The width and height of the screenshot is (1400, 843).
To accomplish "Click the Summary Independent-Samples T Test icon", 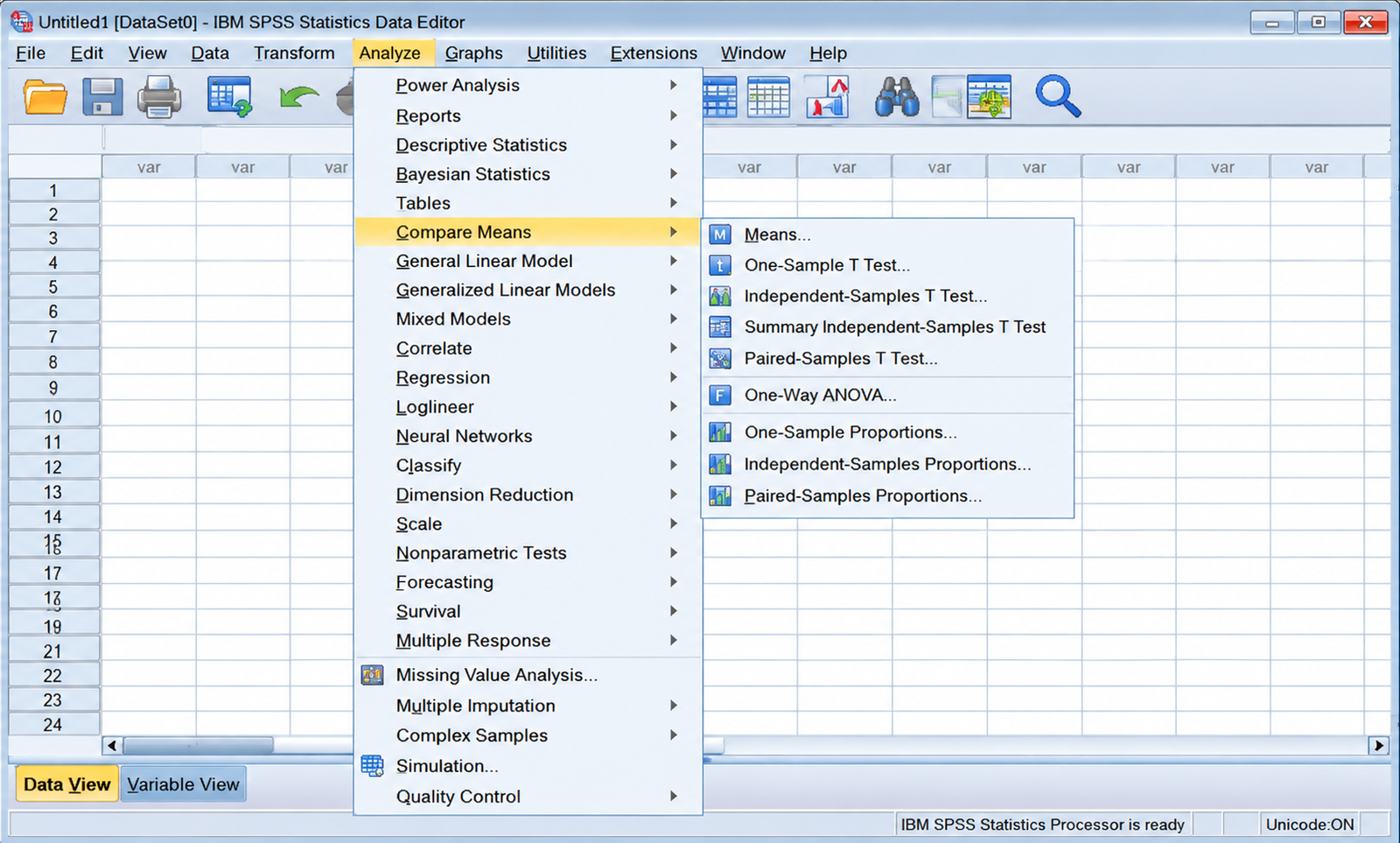I will coord(720,327).
